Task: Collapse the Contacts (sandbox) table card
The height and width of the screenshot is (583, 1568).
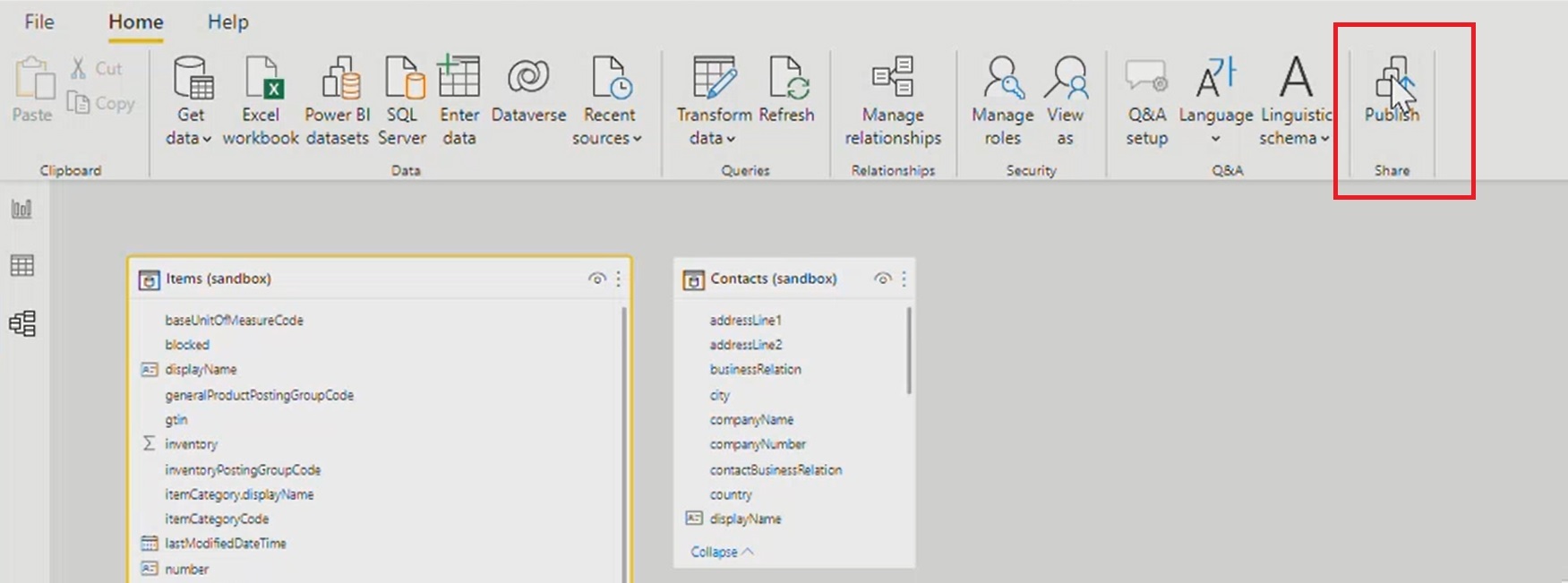Action: pyautogui.click(x=722, y=552)
